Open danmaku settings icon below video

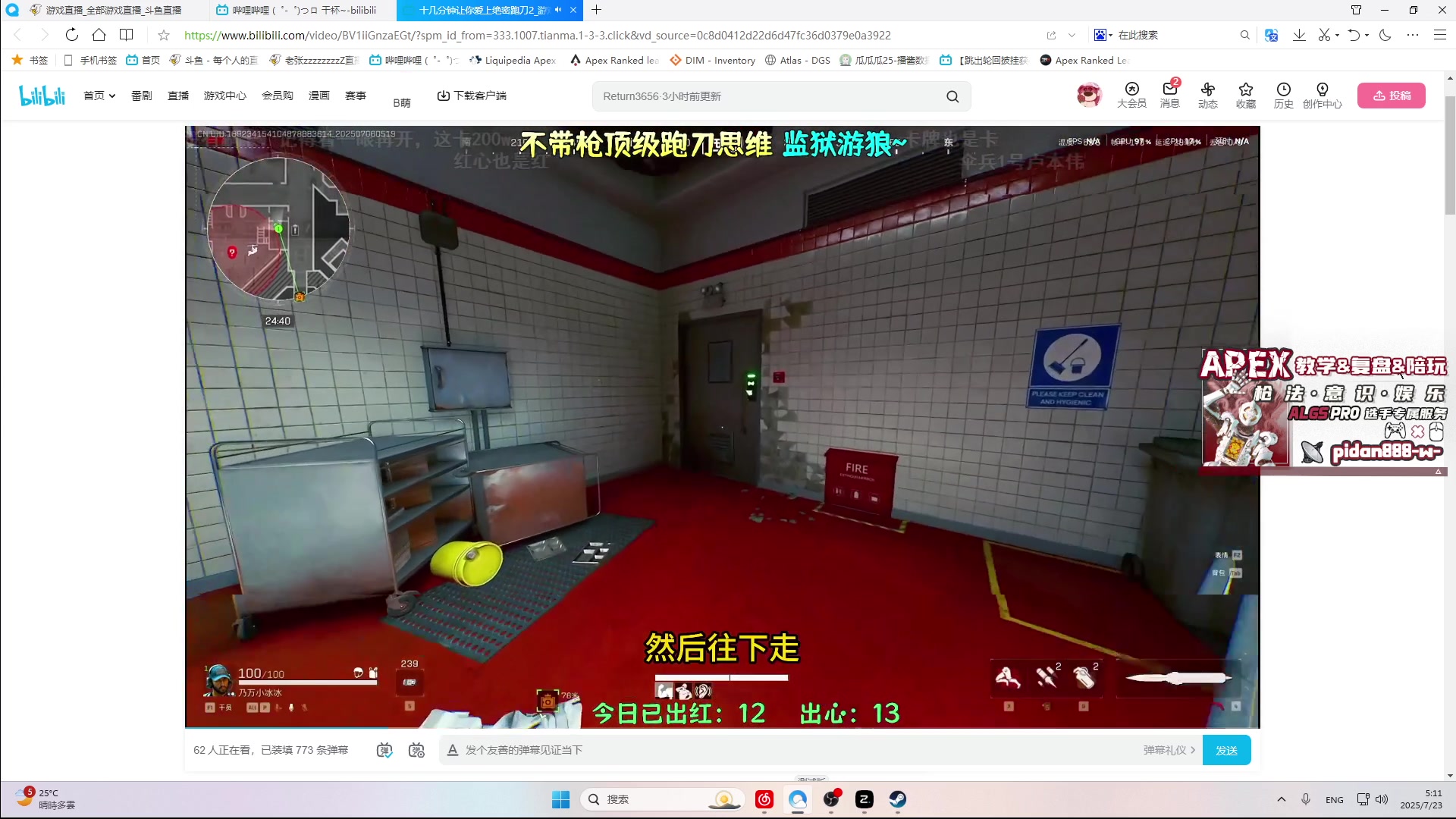pyautogui.click(x=416, y=750)
